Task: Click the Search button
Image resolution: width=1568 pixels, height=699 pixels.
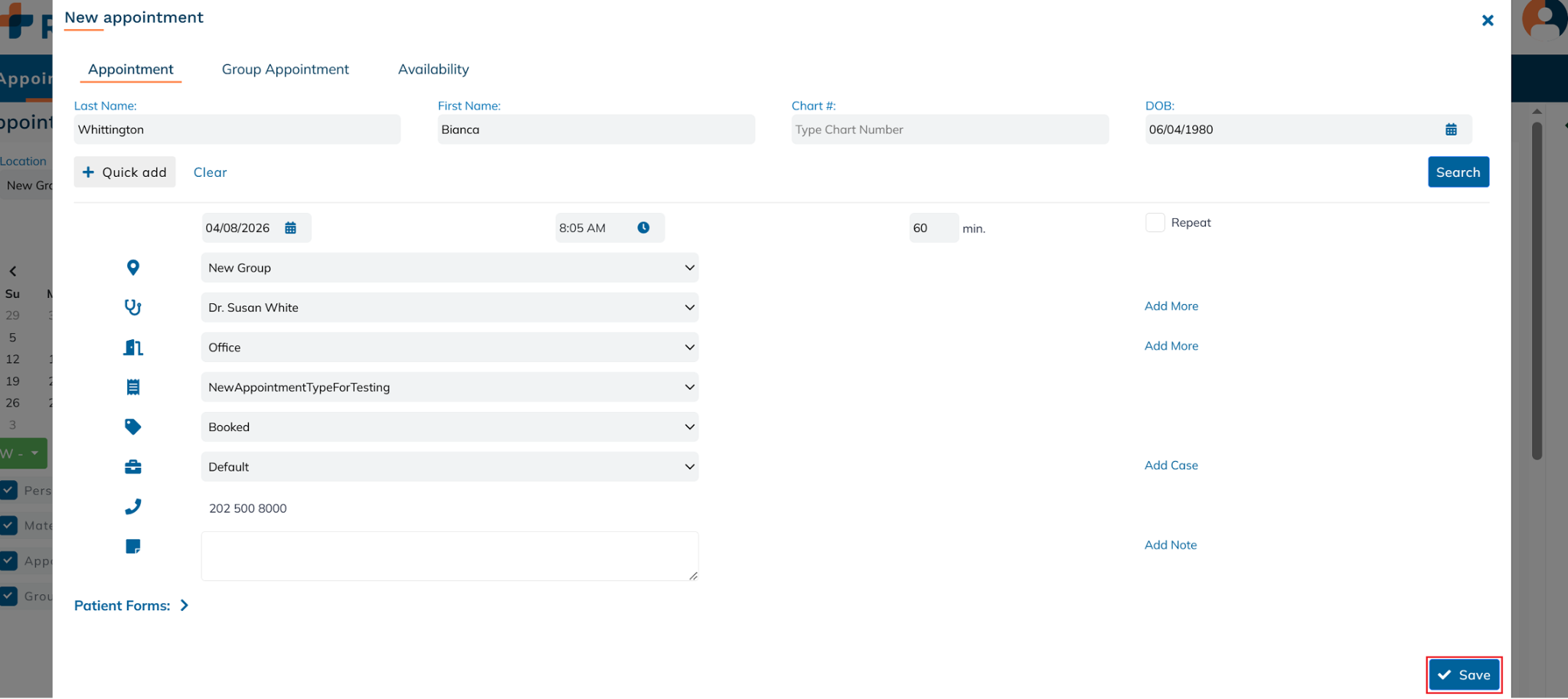Action: point(1458,172)
